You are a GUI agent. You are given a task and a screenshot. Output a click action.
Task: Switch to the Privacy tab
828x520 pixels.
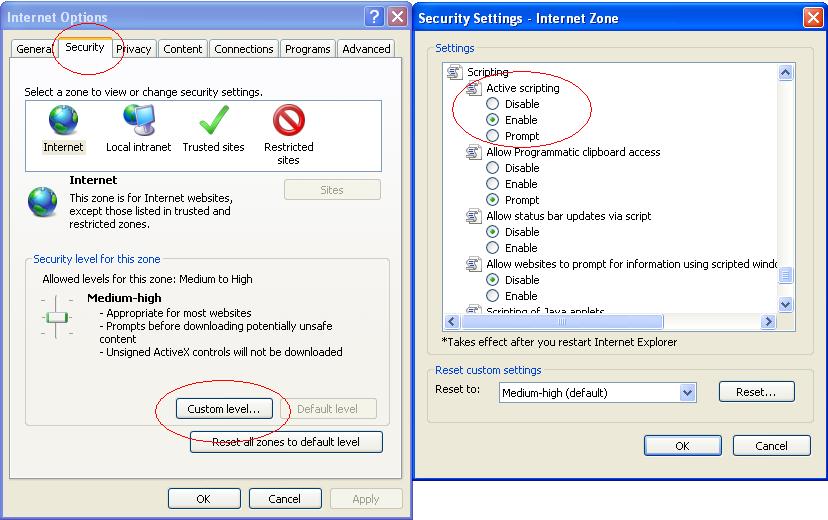[133, 49]
